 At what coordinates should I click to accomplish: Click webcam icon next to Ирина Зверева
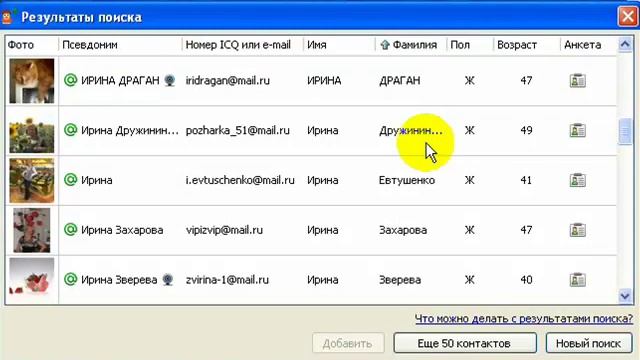point(168,280)
